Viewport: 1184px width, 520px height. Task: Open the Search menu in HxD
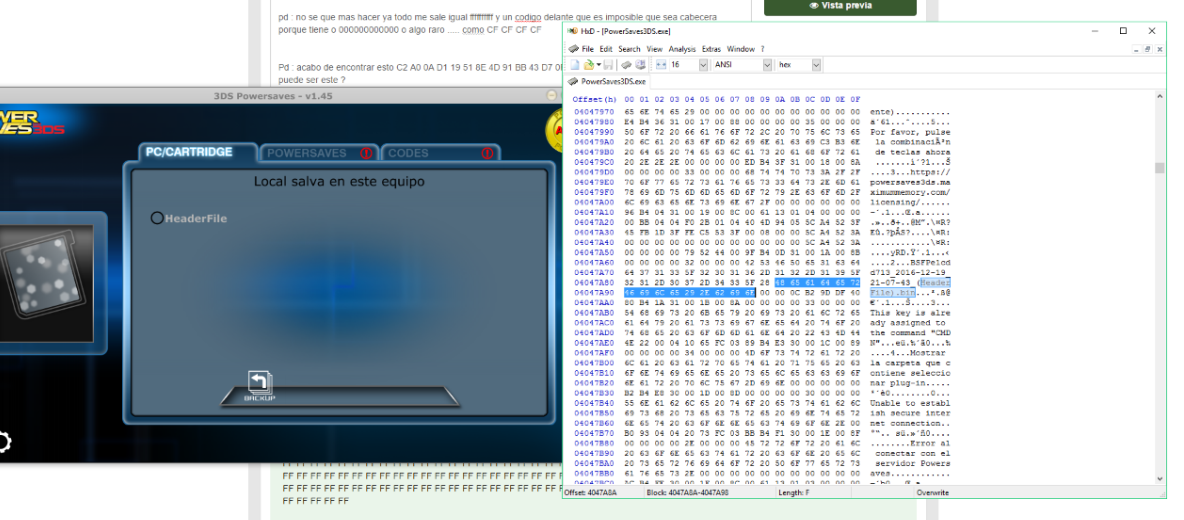pyautogui.click(x=629, y=49)
